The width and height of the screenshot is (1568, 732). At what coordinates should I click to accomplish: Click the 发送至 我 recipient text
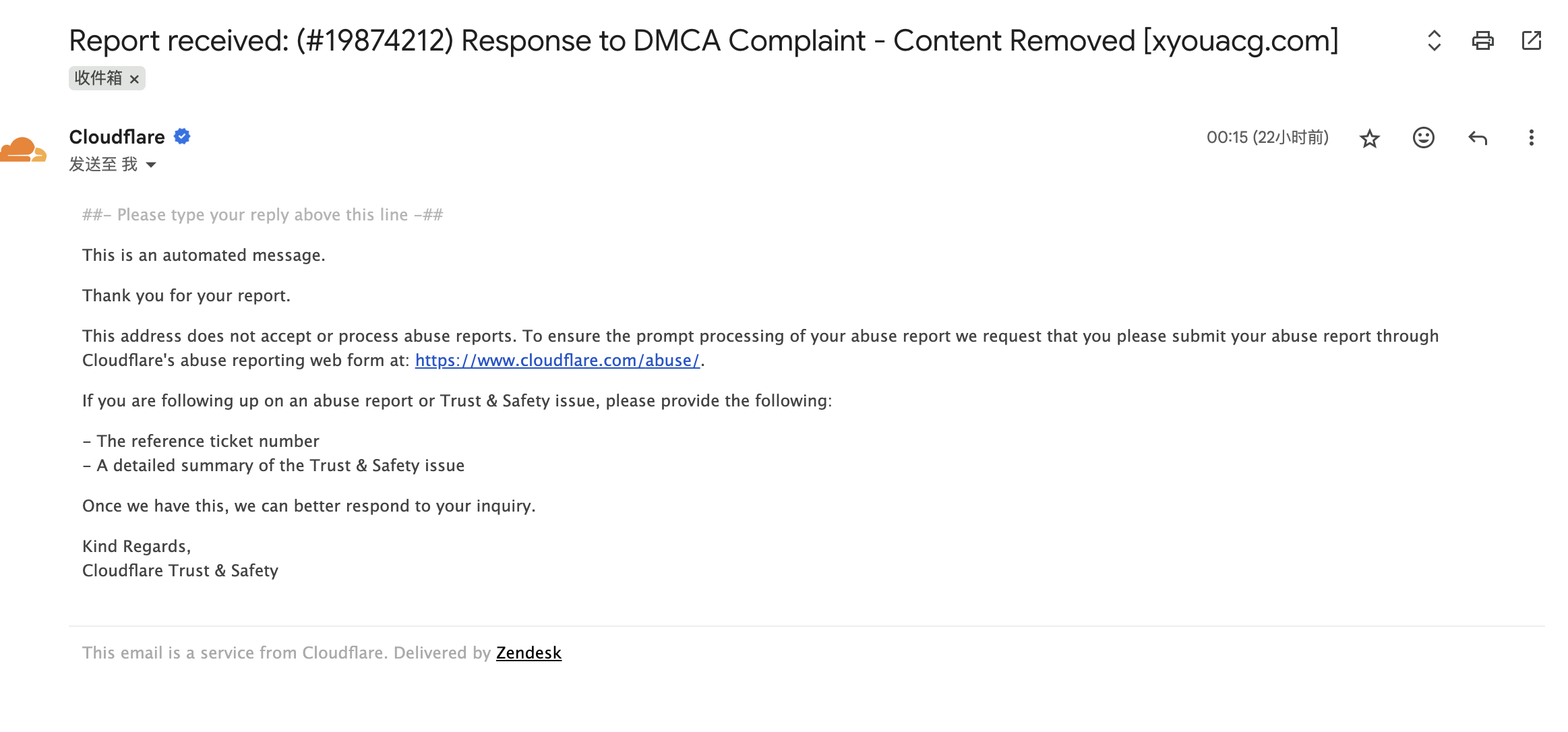point(103,164)
